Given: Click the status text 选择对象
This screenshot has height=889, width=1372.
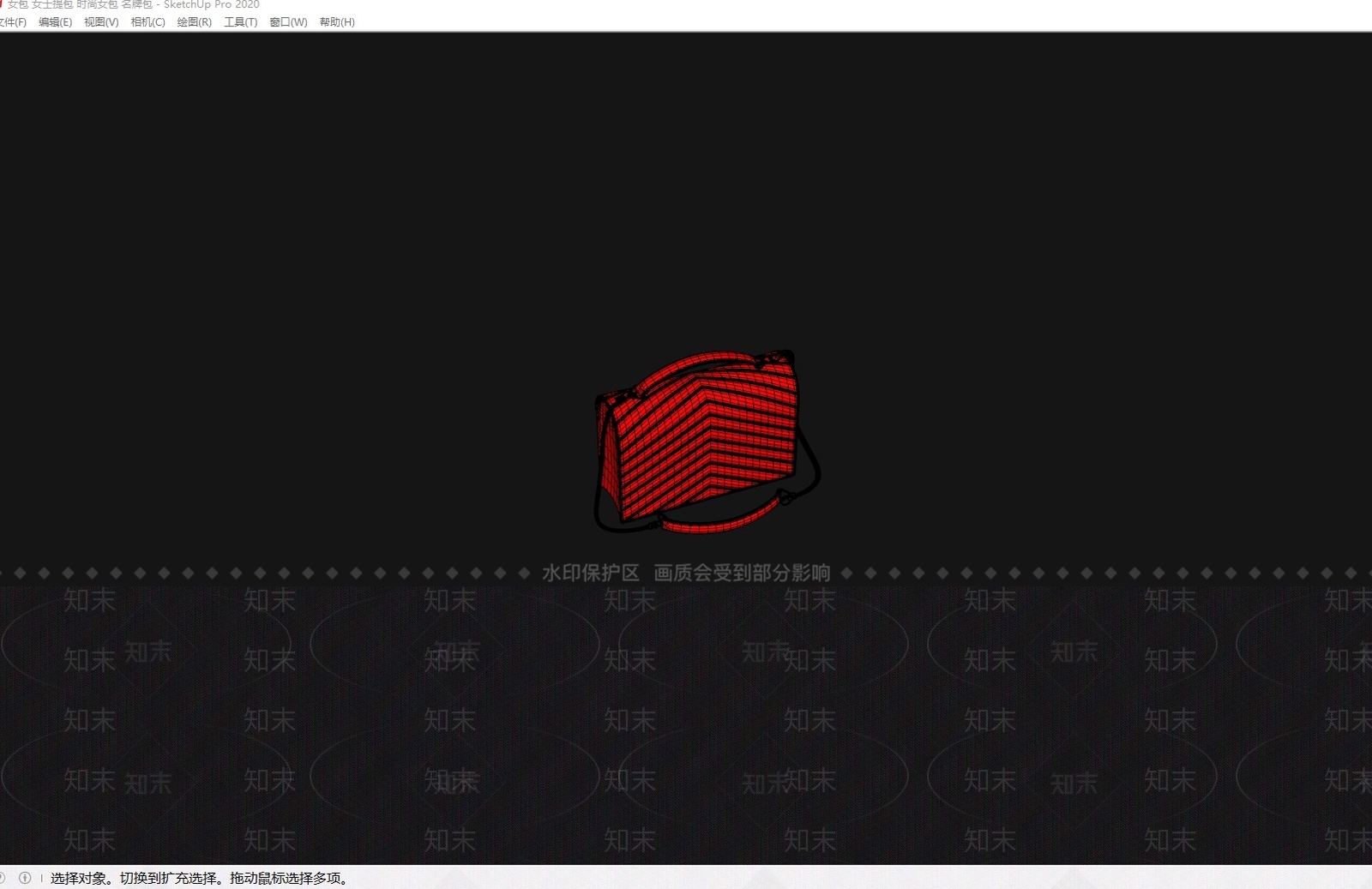Looking at the screenshot, I should pos(79,878).
